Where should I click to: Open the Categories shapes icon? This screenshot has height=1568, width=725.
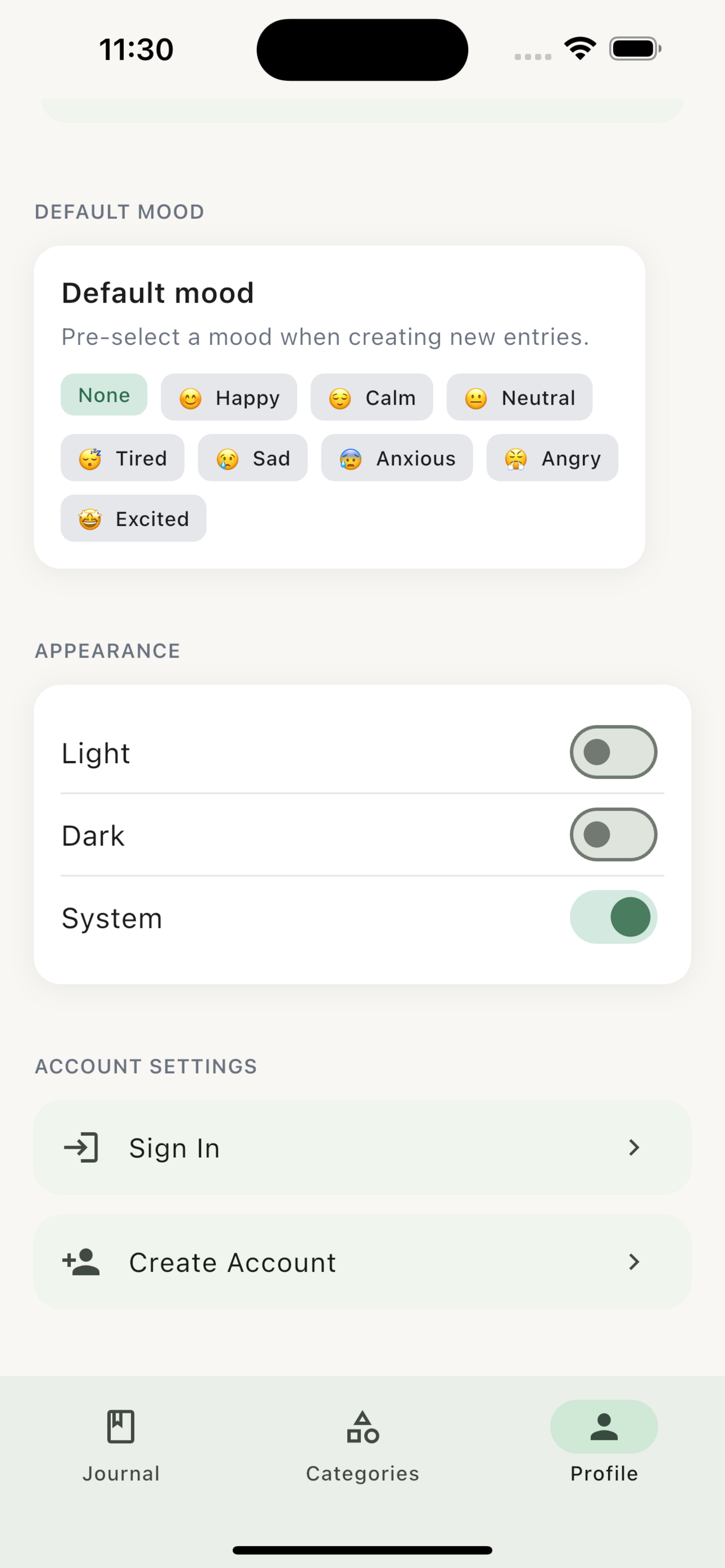click(x=363, y=1426)
